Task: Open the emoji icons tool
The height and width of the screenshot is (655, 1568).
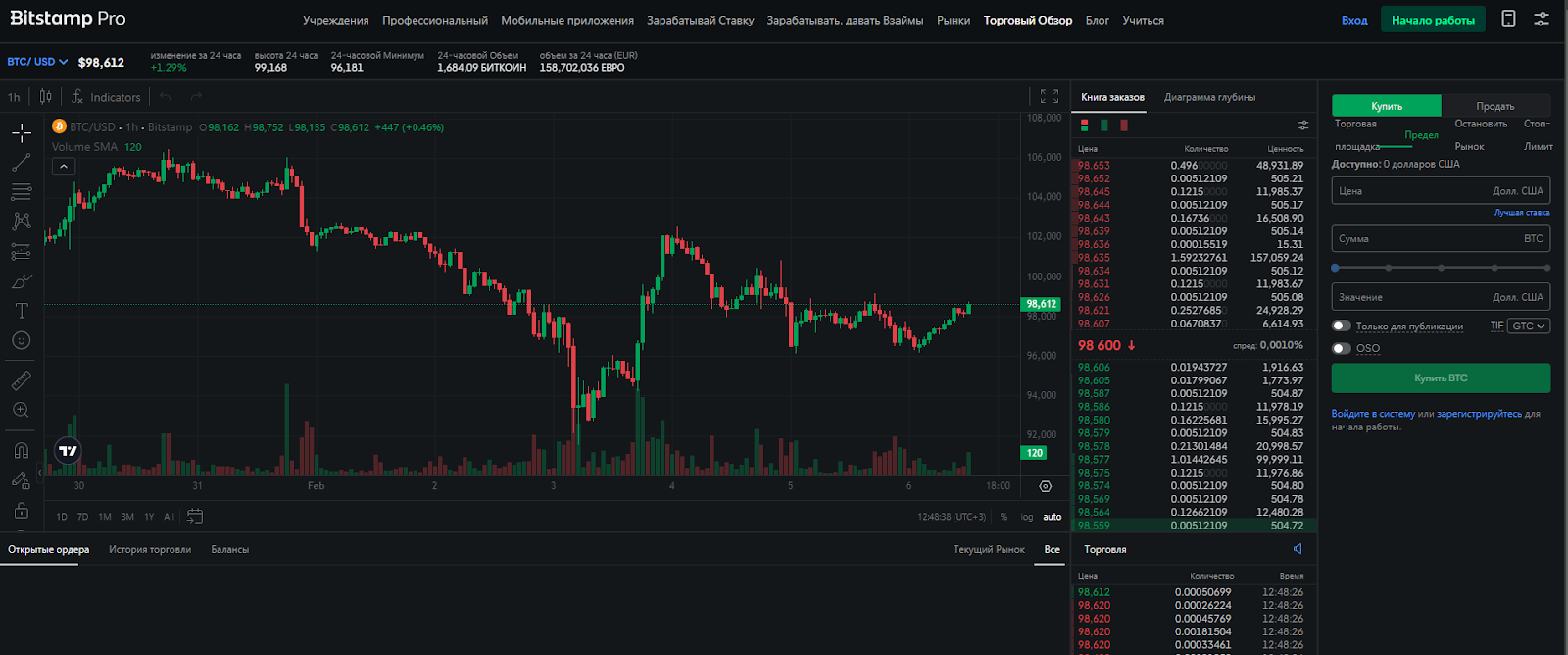Action: point(22,340)
